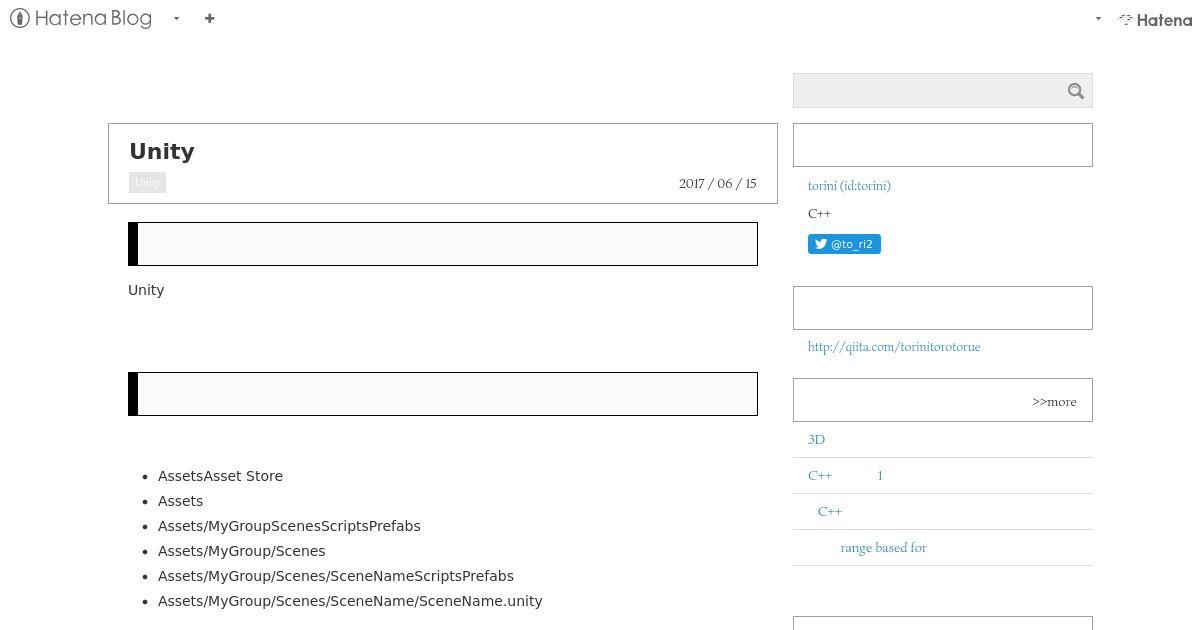Open the range based for link

coord(884,548)
